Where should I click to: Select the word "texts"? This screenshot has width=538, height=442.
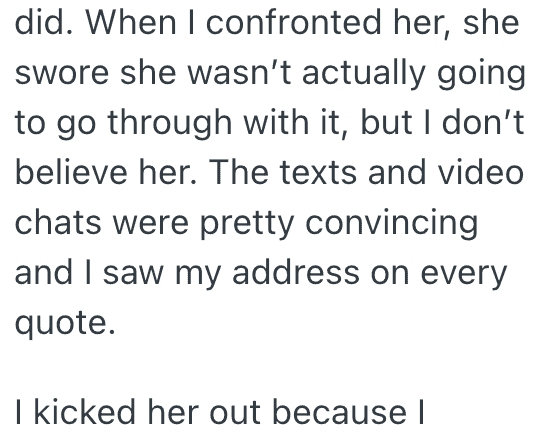[x=318, y=174]
